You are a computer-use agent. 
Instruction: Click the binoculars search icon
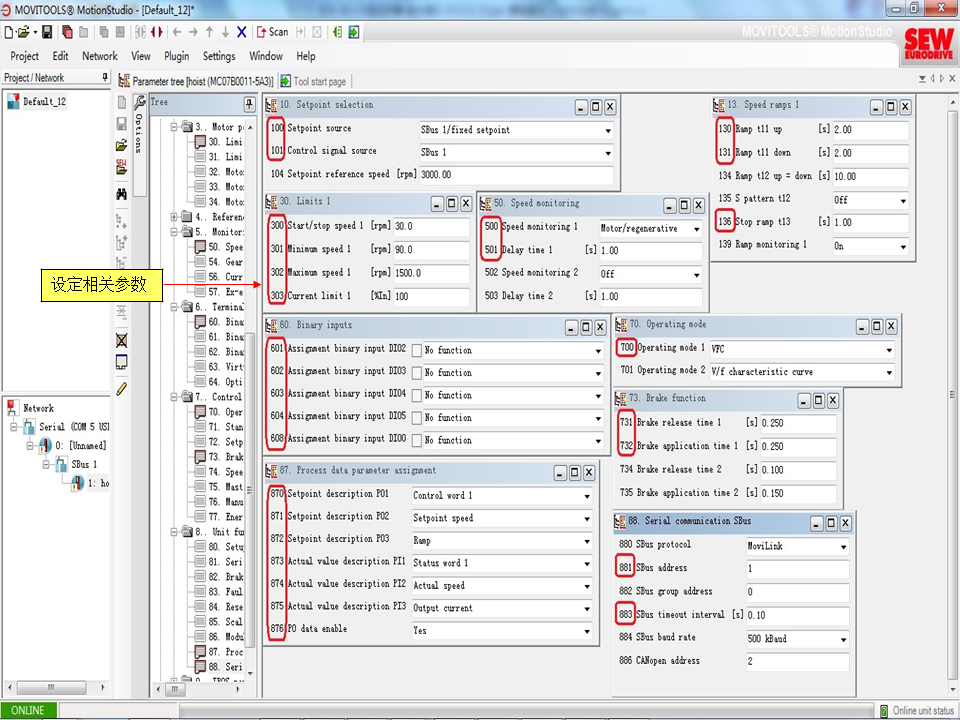click(x=122, y=194)
